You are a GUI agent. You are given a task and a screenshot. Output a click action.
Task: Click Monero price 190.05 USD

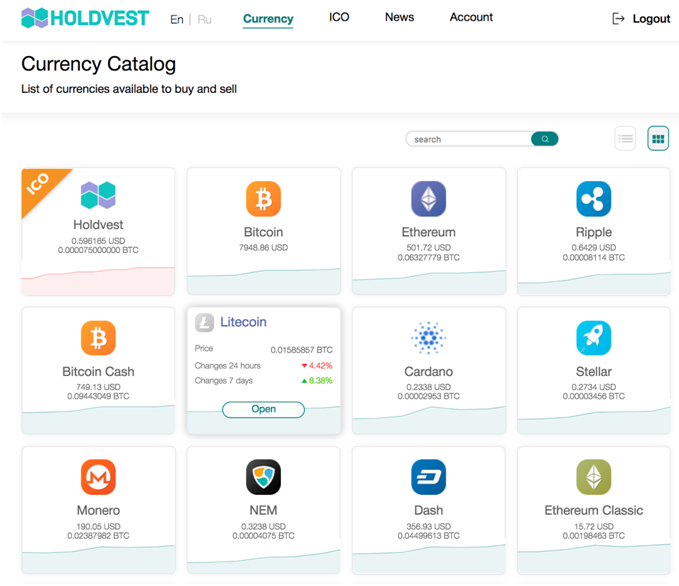98,527
